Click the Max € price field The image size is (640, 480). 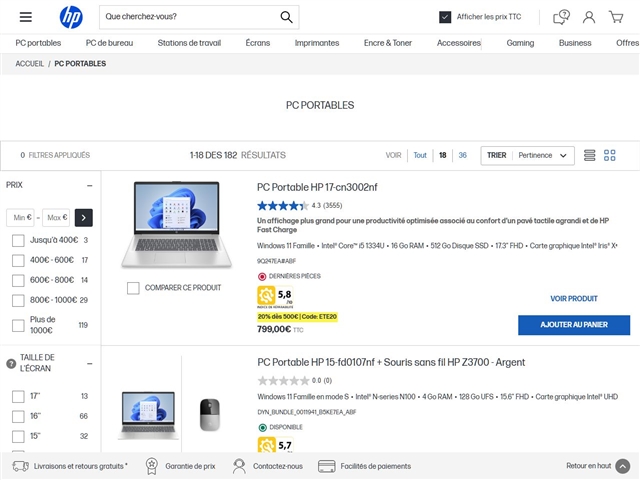coord(56,218)
